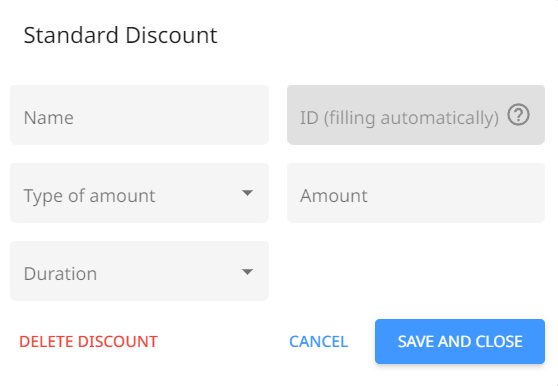Select the Duration combo box label
The image size is (558, 386).
[x=60, y=274]
